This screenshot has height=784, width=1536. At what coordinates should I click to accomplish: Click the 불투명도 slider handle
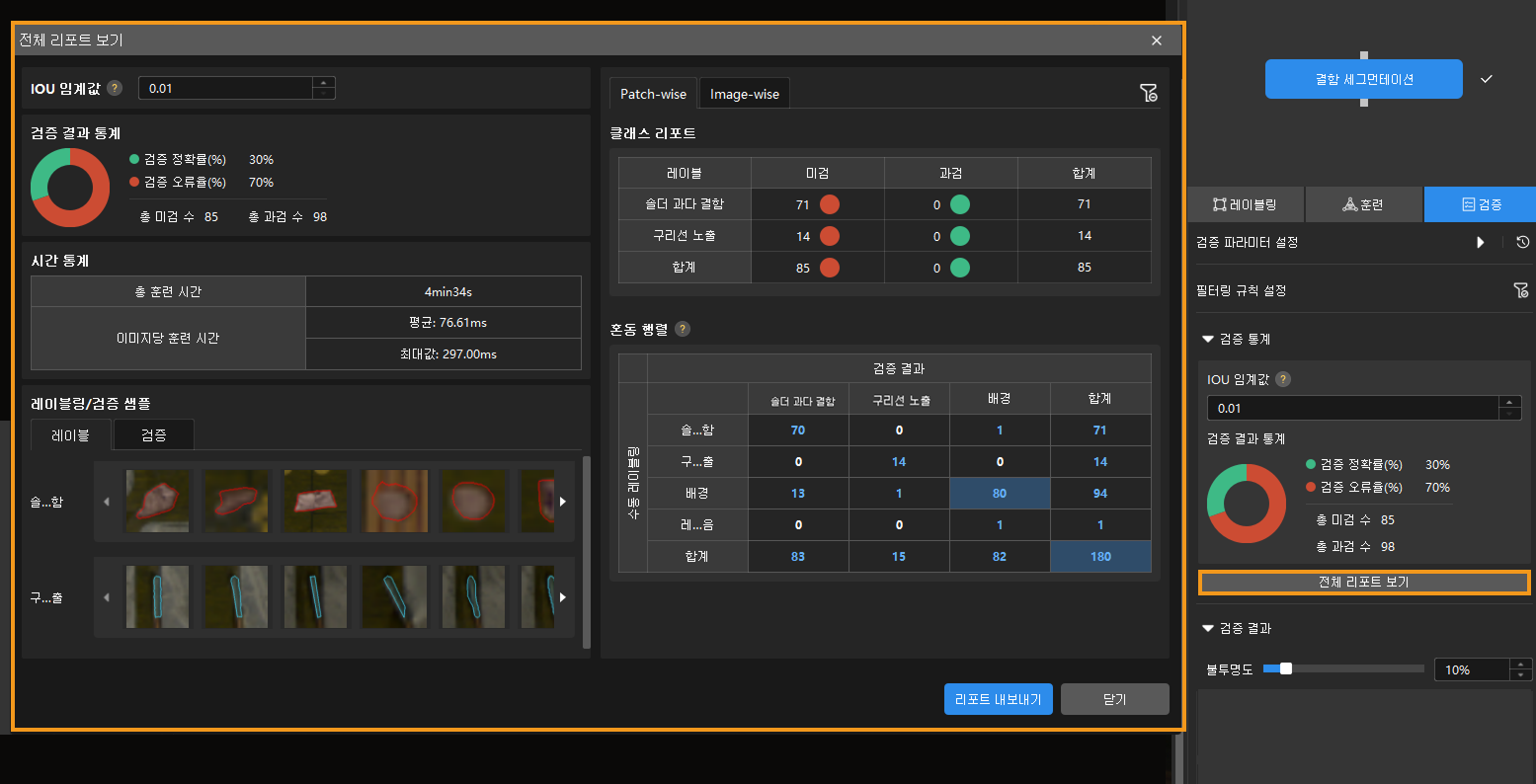pyautogui.click(x=1285, y=668)
